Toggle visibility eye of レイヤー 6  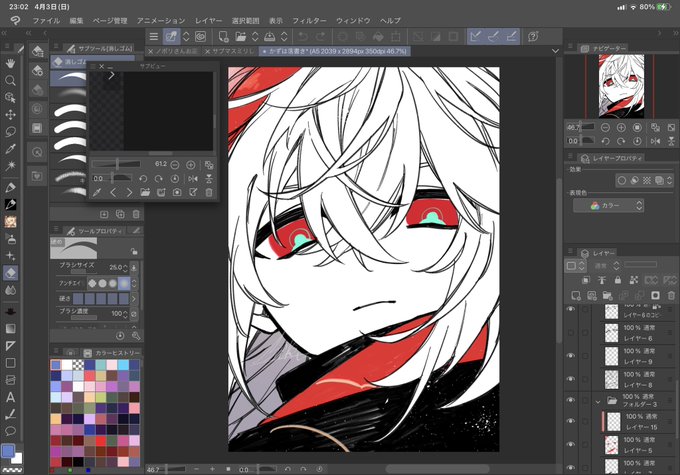pyautogui.click(x=571, y=333)
